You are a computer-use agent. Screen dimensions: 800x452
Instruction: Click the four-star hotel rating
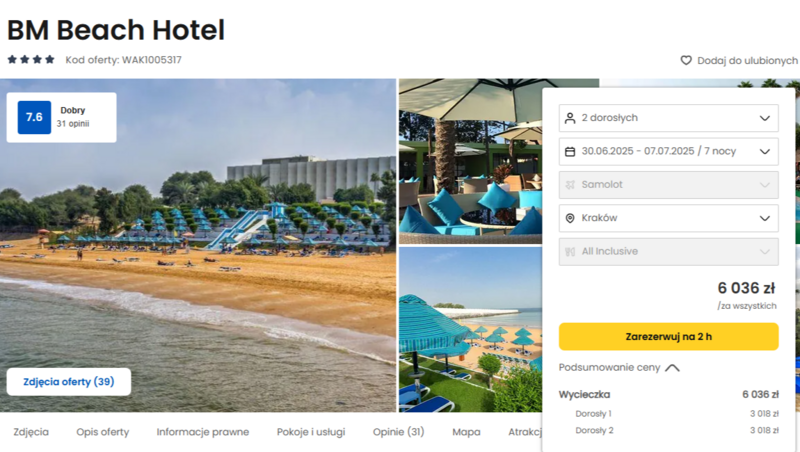[31, 60]
